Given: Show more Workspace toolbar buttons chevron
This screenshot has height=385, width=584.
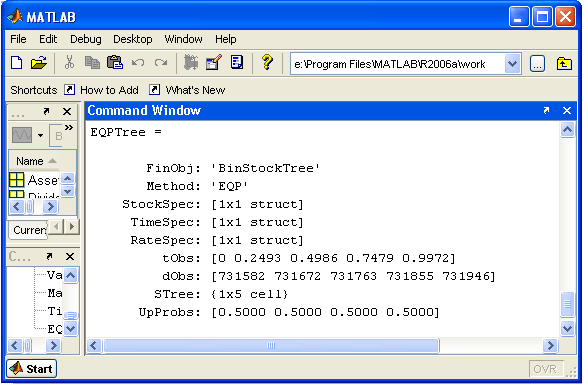Looking at the screenshot, I should pyautogui.click(x=69, y=128).
